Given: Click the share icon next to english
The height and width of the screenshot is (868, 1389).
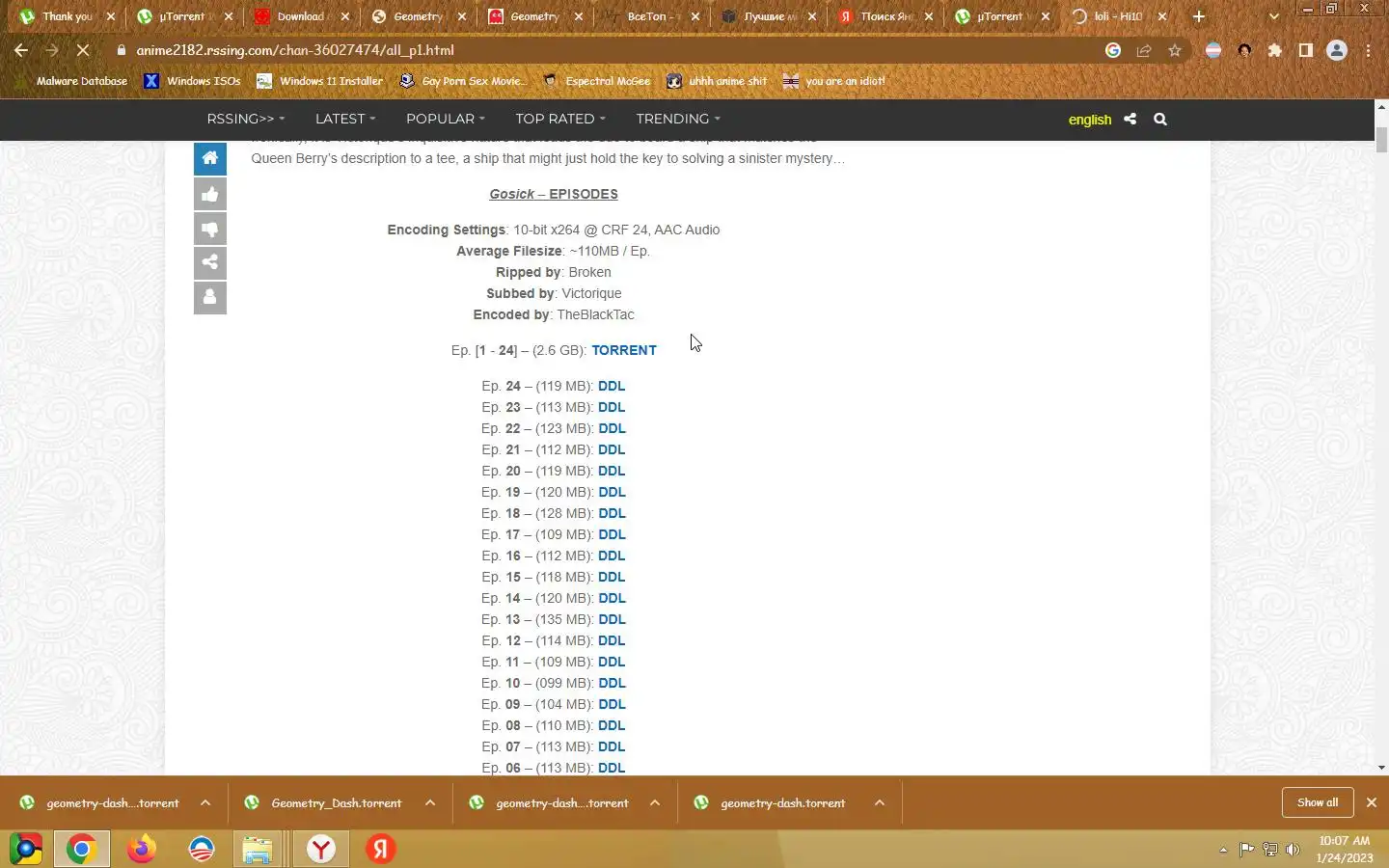Looking at the screenshot, I should 1130,120.
